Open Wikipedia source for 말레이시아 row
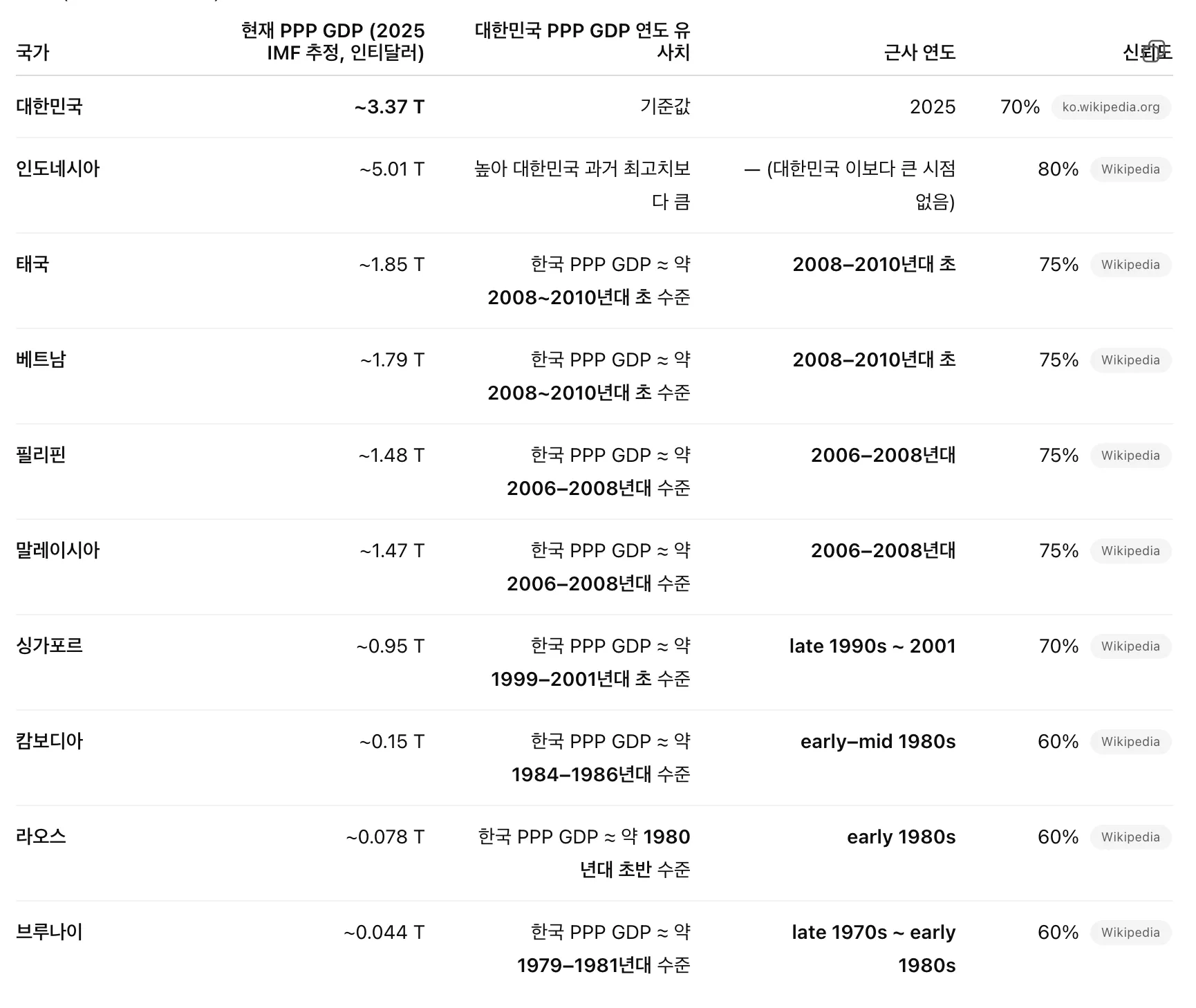The height and width of the screenshot is (1008, 1196). pyautogui.click(x=1130, y=551)
